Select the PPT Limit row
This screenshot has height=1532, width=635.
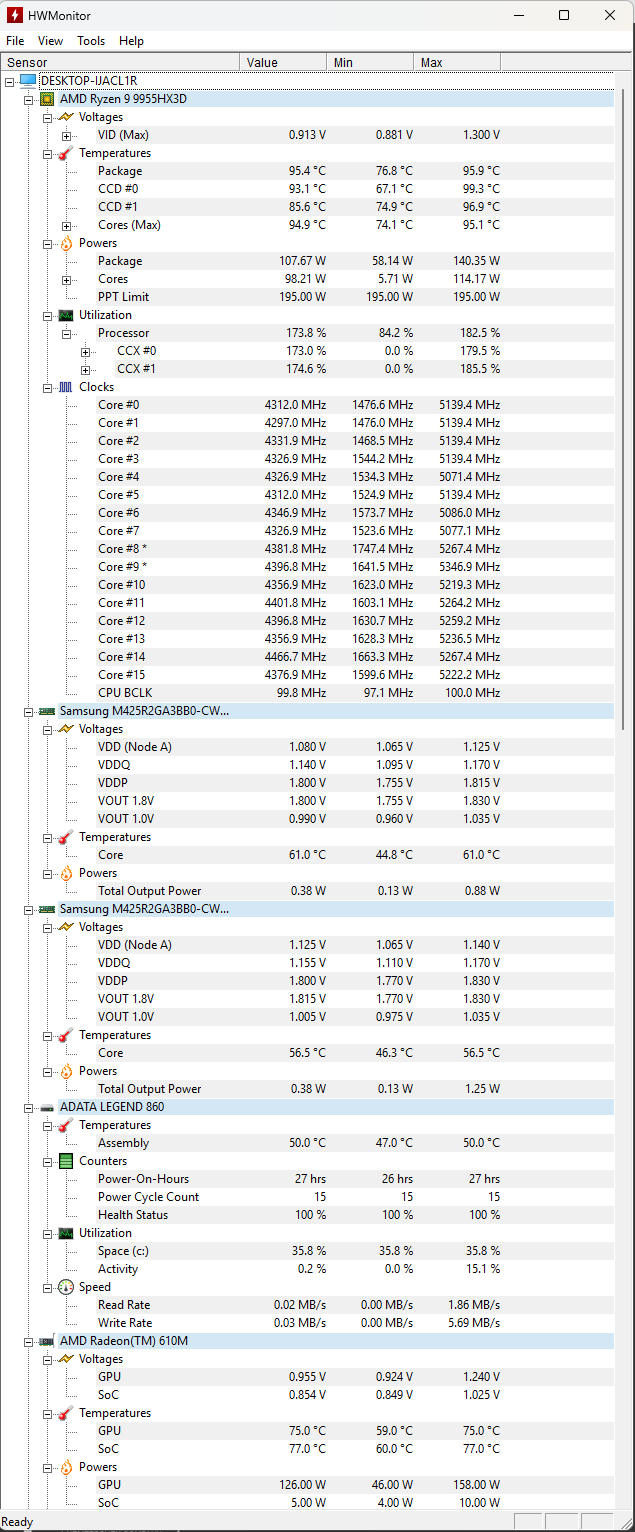coord(307,297)
